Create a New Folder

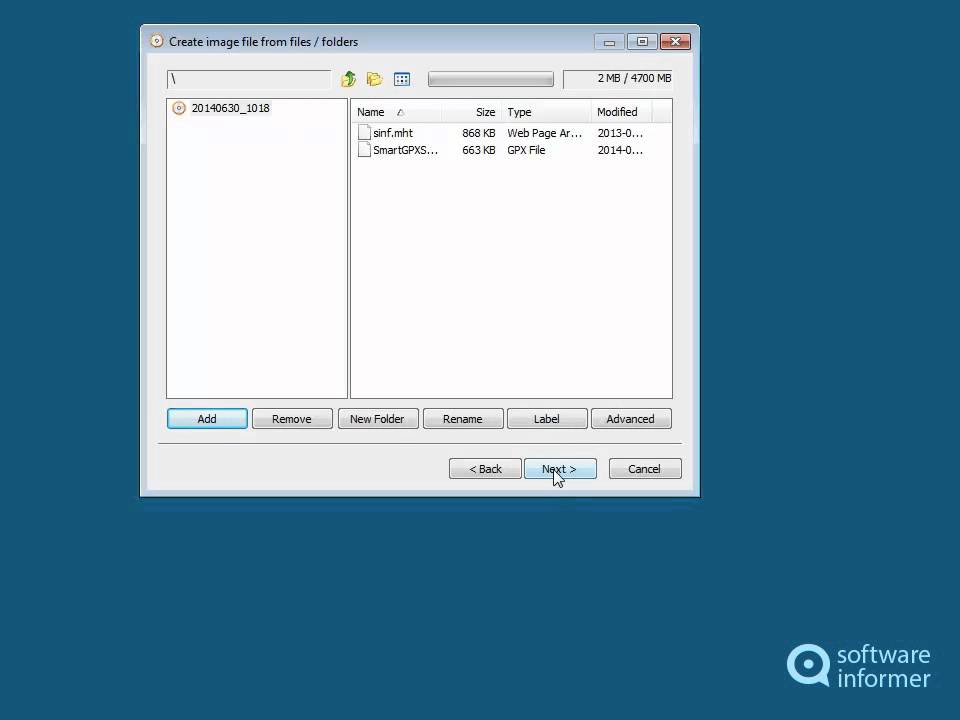[x=378, y=419]
